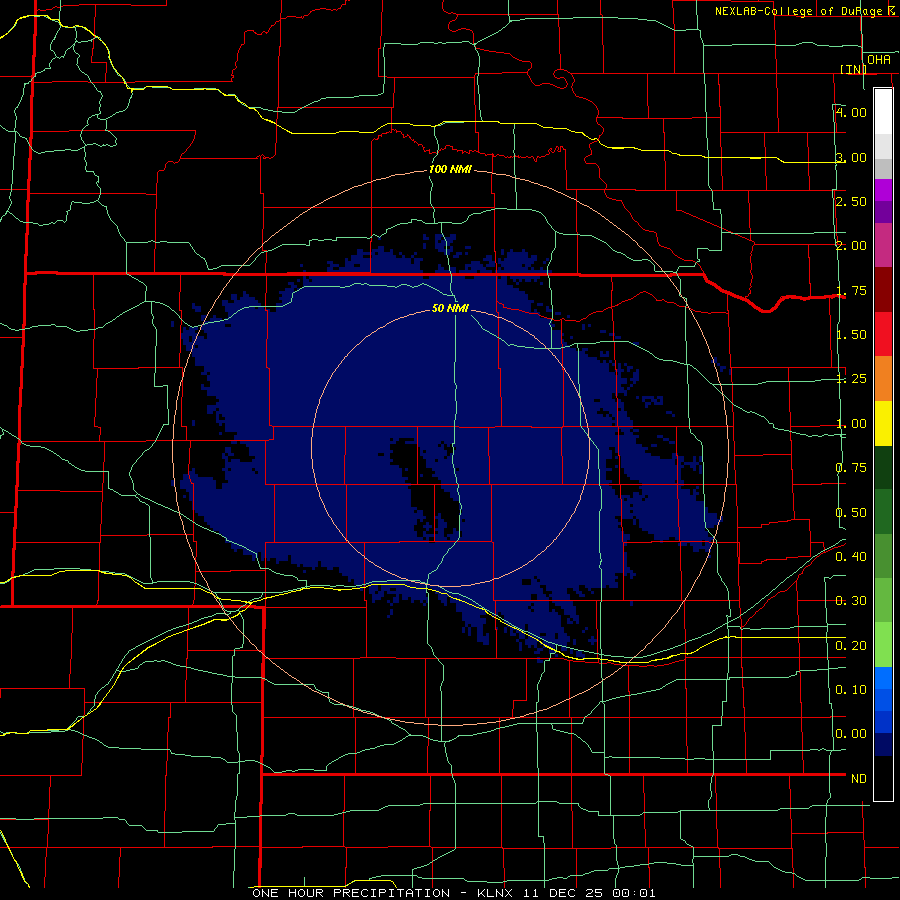Click the '1.75' legend value
900x900 pixels.
[x=851, y=290]
